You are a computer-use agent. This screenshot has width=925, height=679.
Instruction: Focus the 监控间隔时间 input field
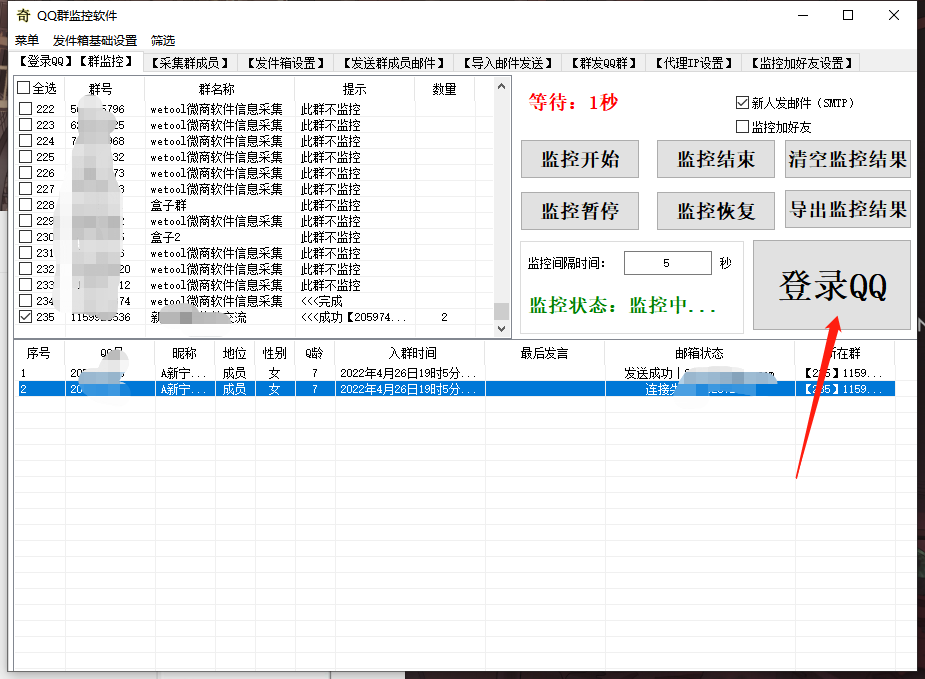point(668,263)
